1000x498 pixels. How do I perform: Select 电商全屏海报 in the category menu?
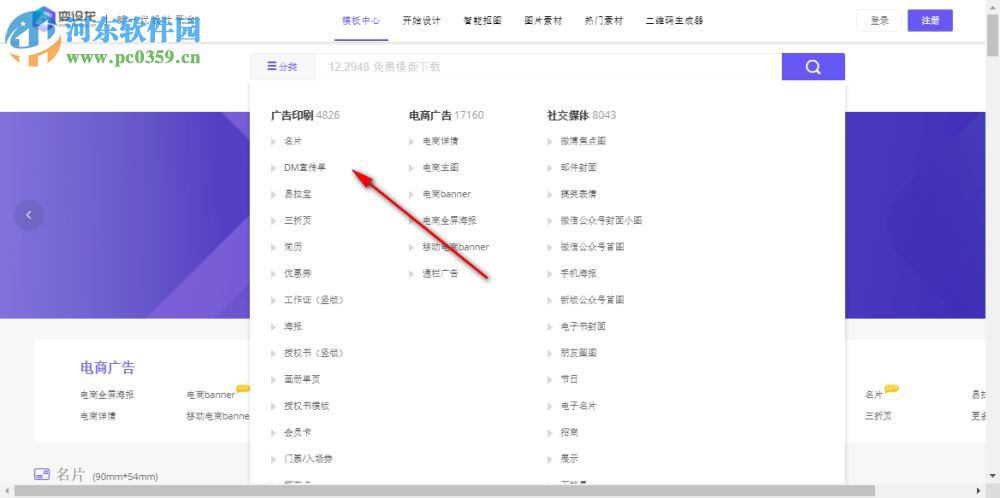pos(449,221)
